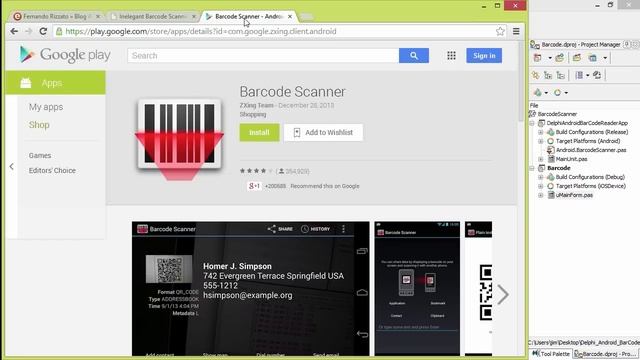Bookmark this page with the star icon
Viewport: 640px width, 360px height.
[500, 31]
